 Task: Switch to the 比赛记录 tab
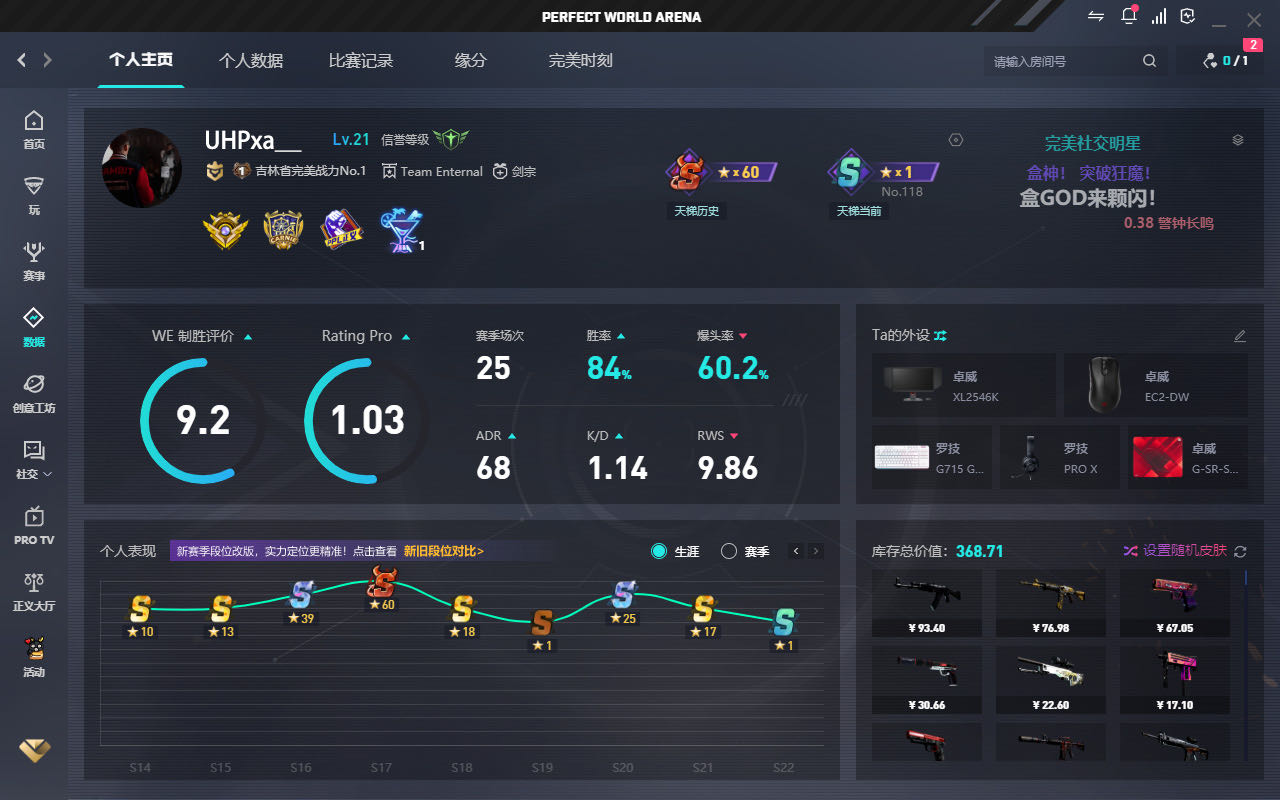tap(361, 61)
